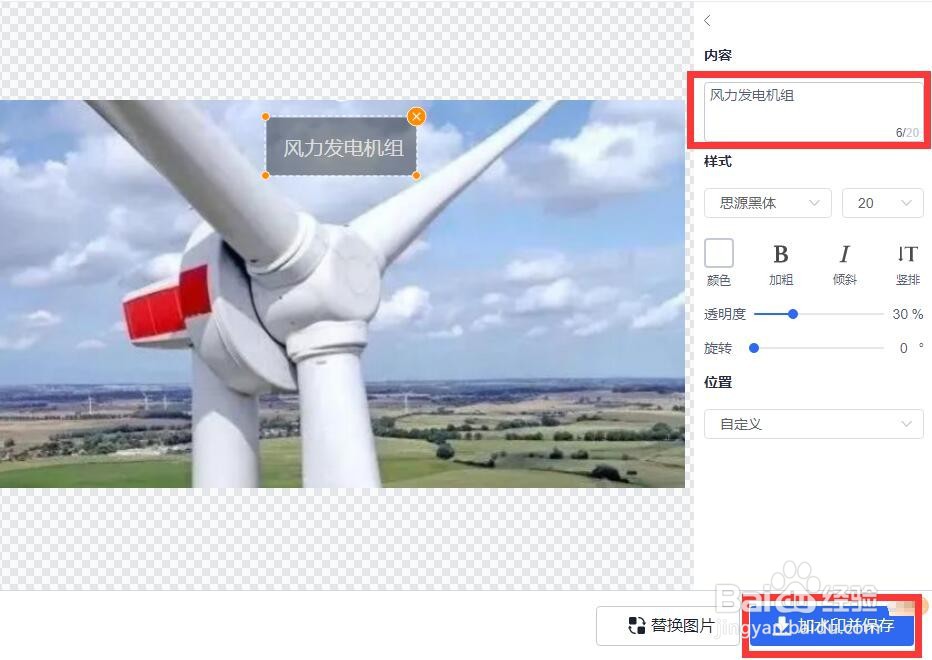Select the 风力发电机组 watermark on the image
The width and height of the screenshot is (932, 660).
tap(341, 146)
